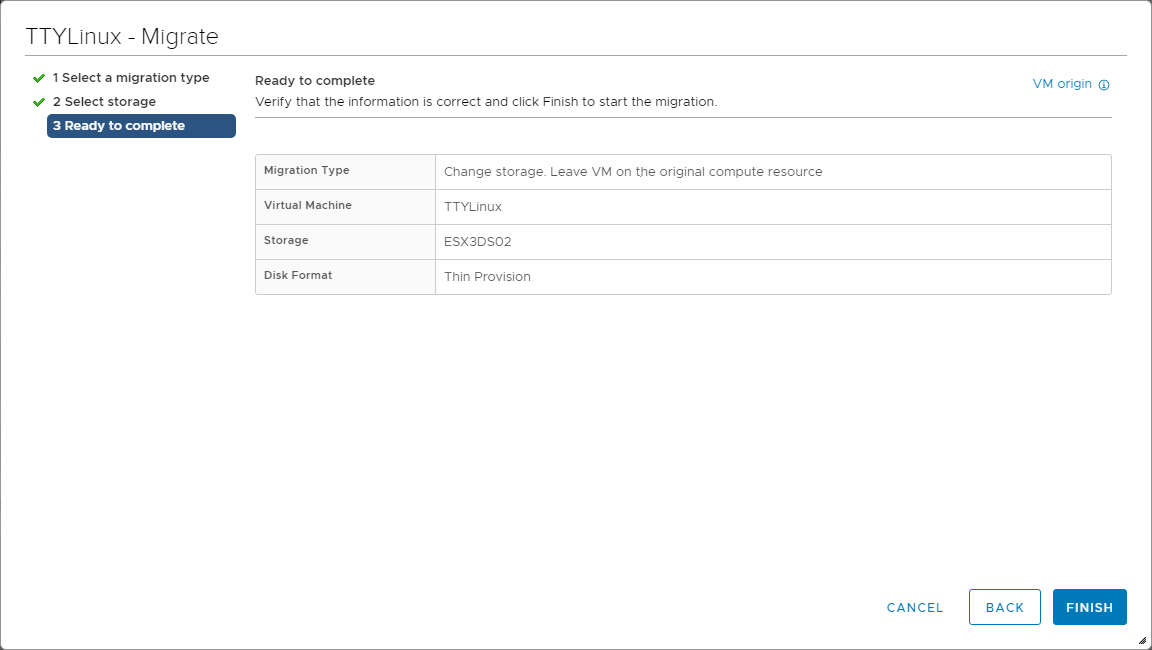Click the BACK button

click(1004, 607)
